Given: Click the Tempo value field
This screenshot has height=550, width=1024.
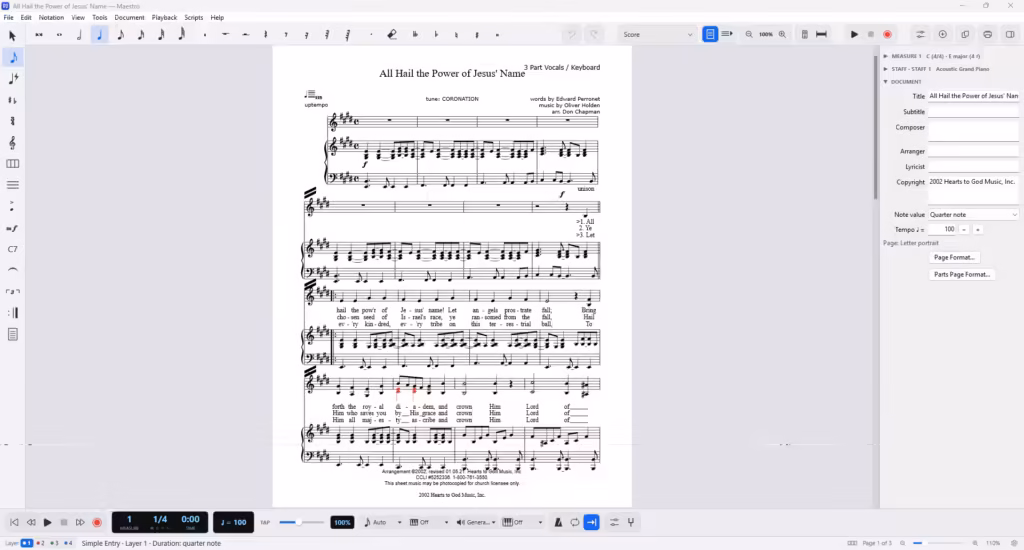Looking at the screenshot, I should tap(942, 229).
